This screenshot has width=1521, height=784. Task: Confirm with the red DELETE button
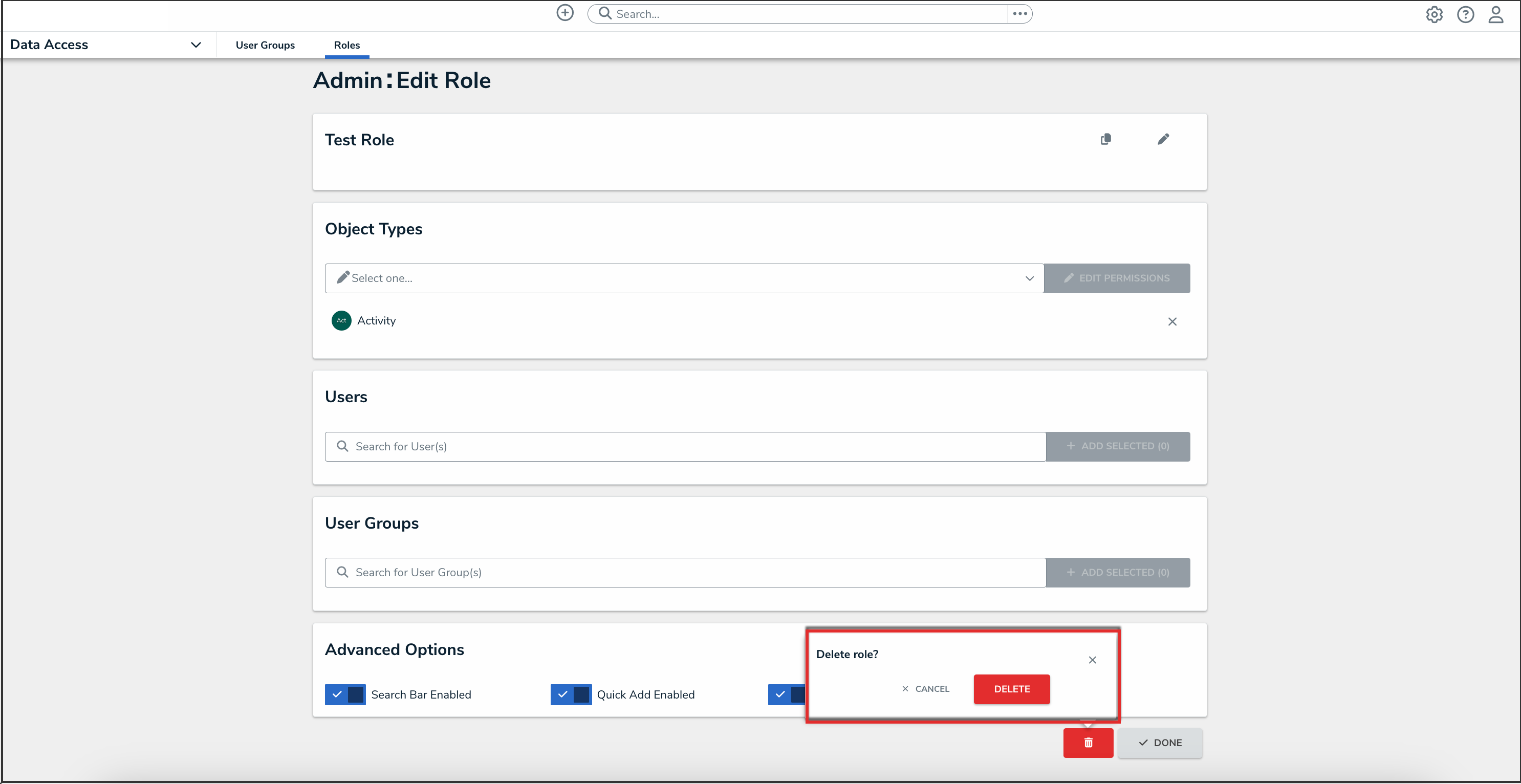point(1011,689)
